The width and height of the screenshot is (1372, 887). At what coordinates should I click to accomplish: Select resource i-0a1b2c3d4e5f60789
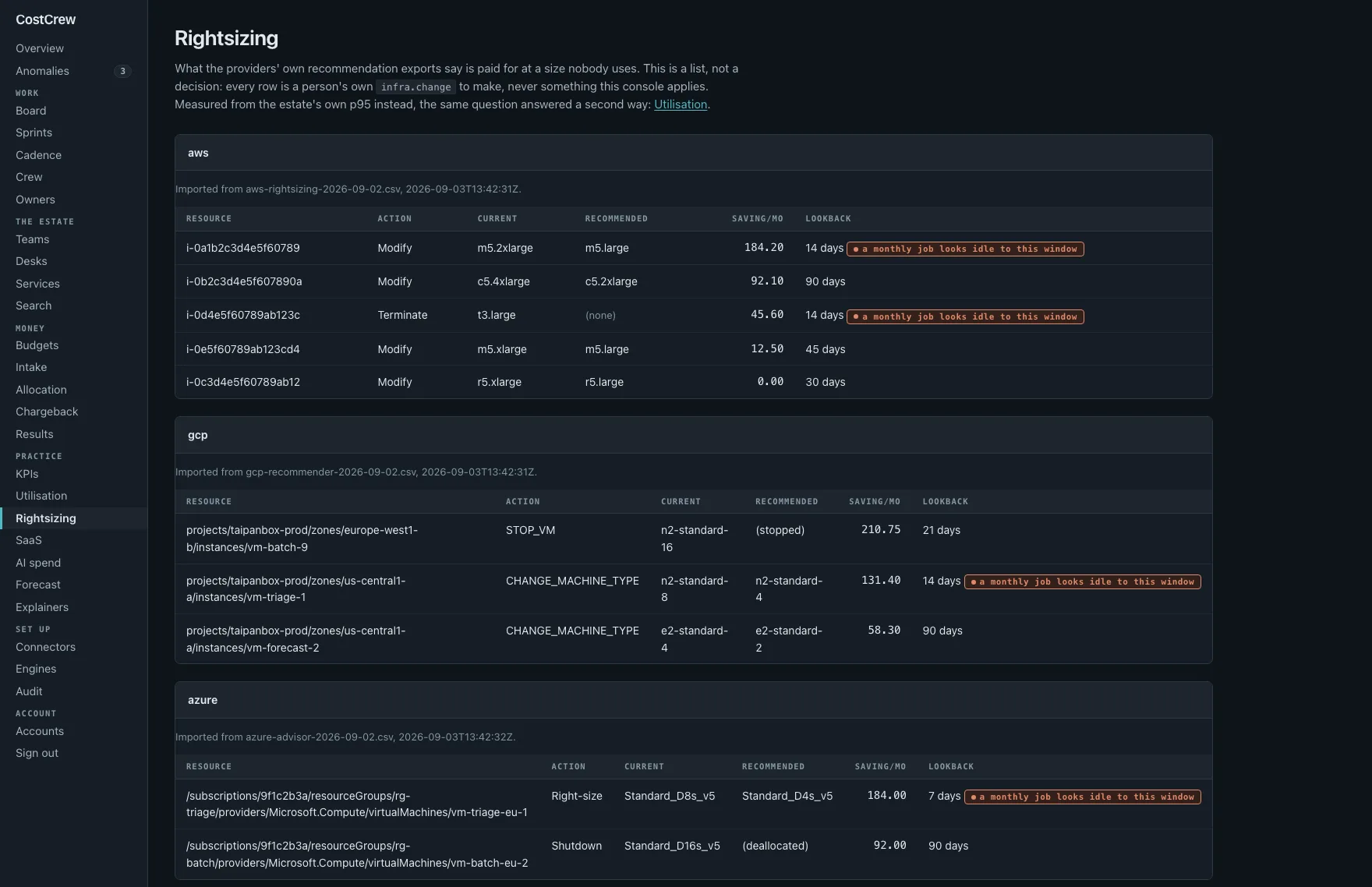[243, 248]
